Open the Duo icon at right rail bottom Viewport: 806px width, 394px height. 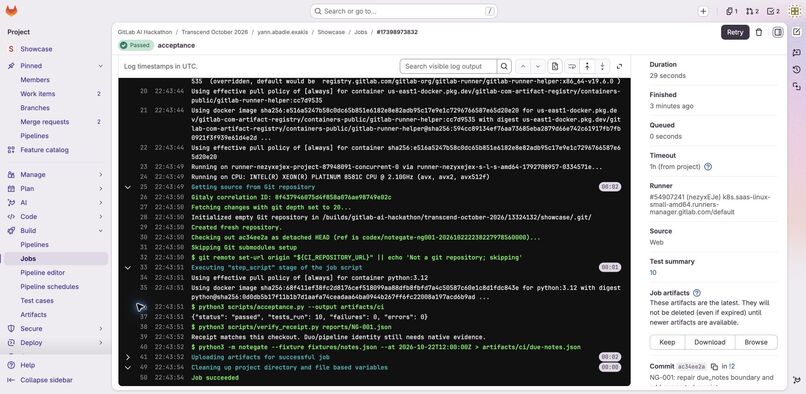[796, 380]
